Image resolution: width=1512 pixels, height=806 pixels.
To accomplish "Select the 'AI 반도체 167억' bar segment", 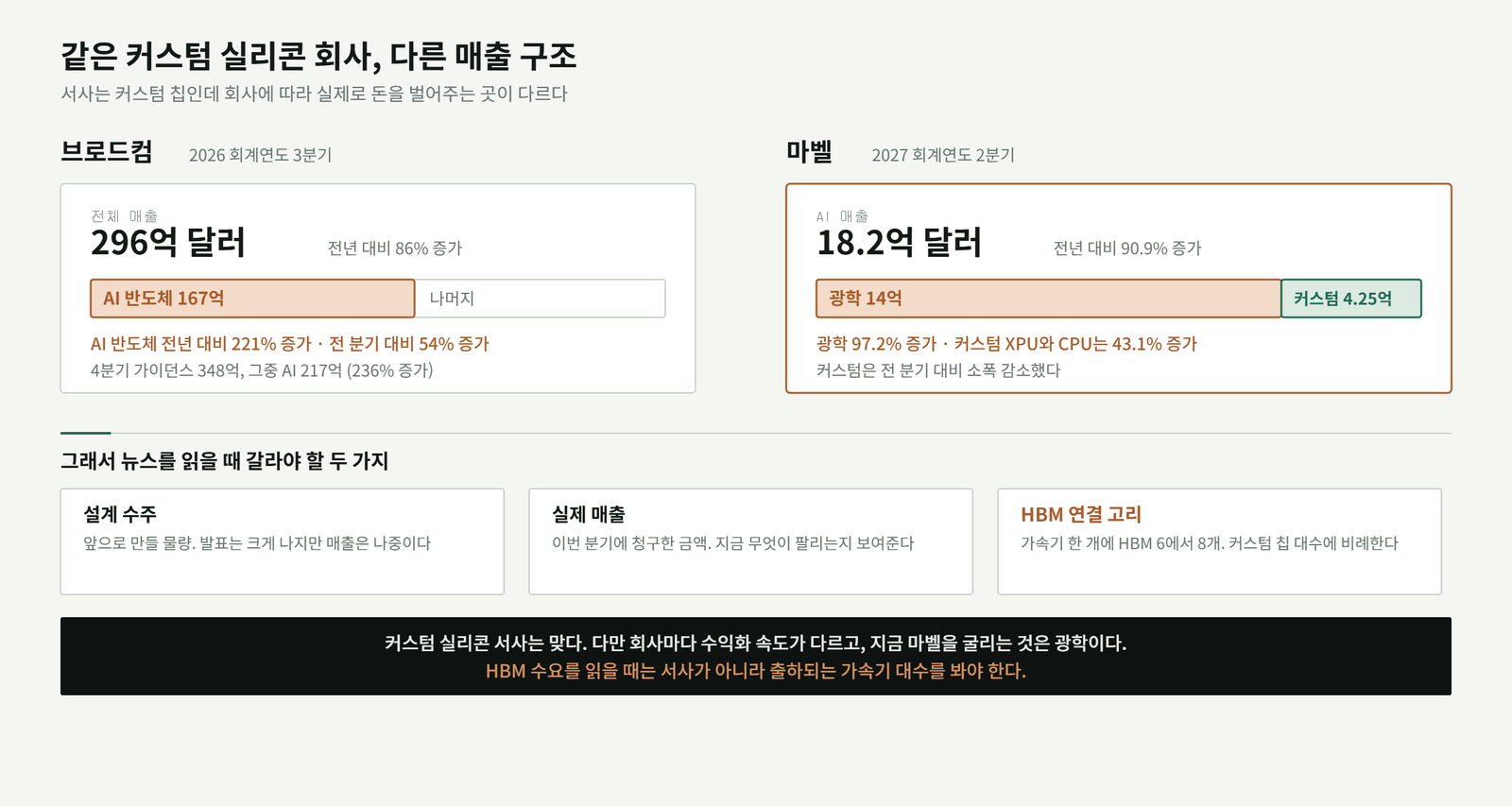I will pos(252,299).
